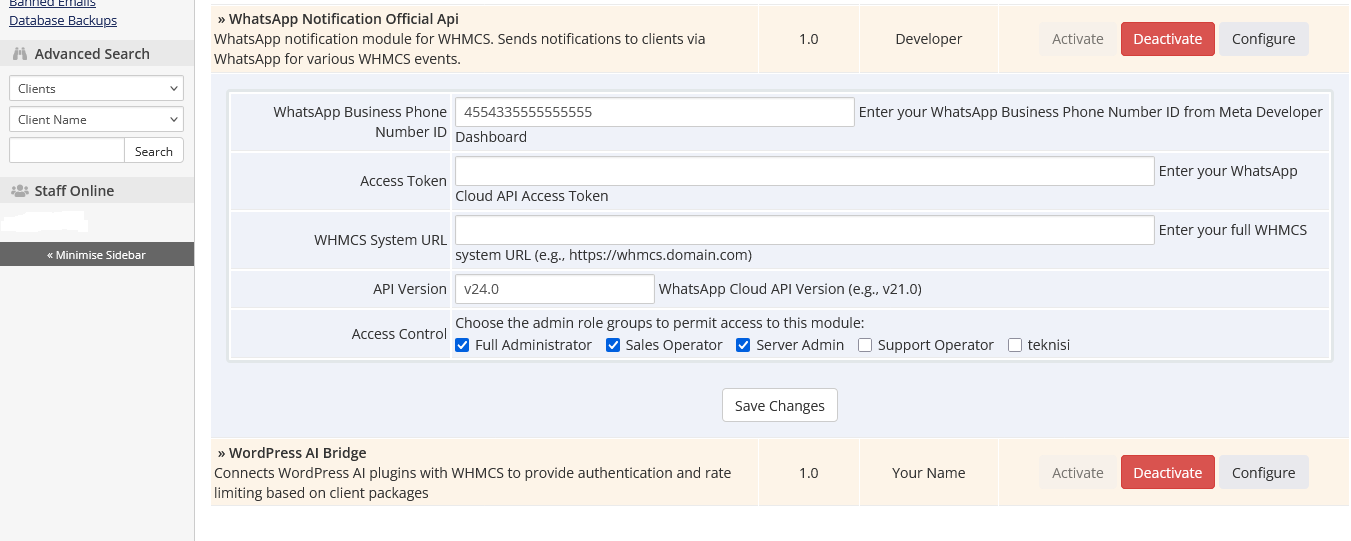Focus the Access Token input field
The image size is (1351, 541).
[x=805, y=171]
